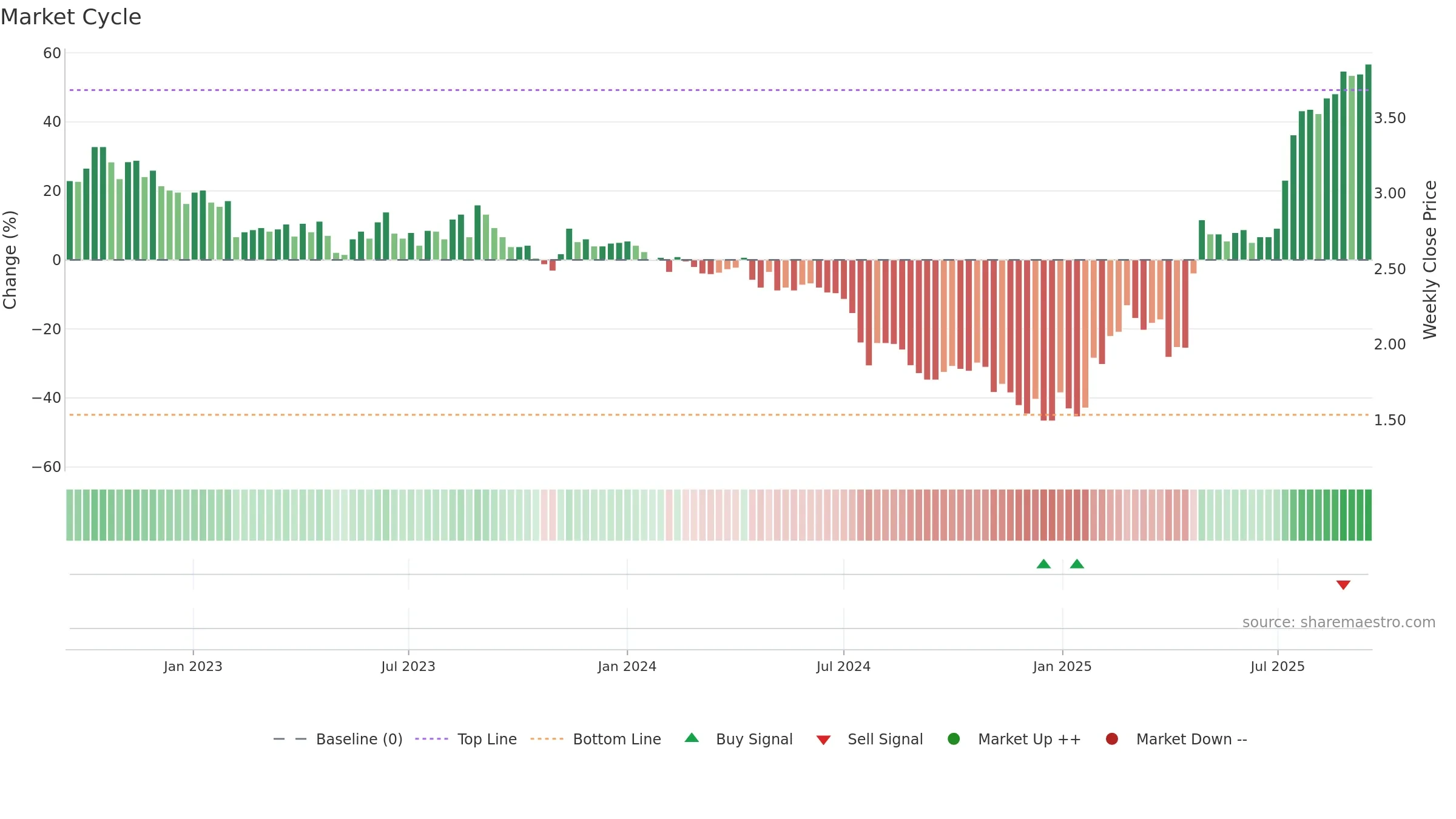Click the orange dotted bottom line on the chart
Image resolution: width=1456 pixels, height=819 pixels.
(719, 415)
